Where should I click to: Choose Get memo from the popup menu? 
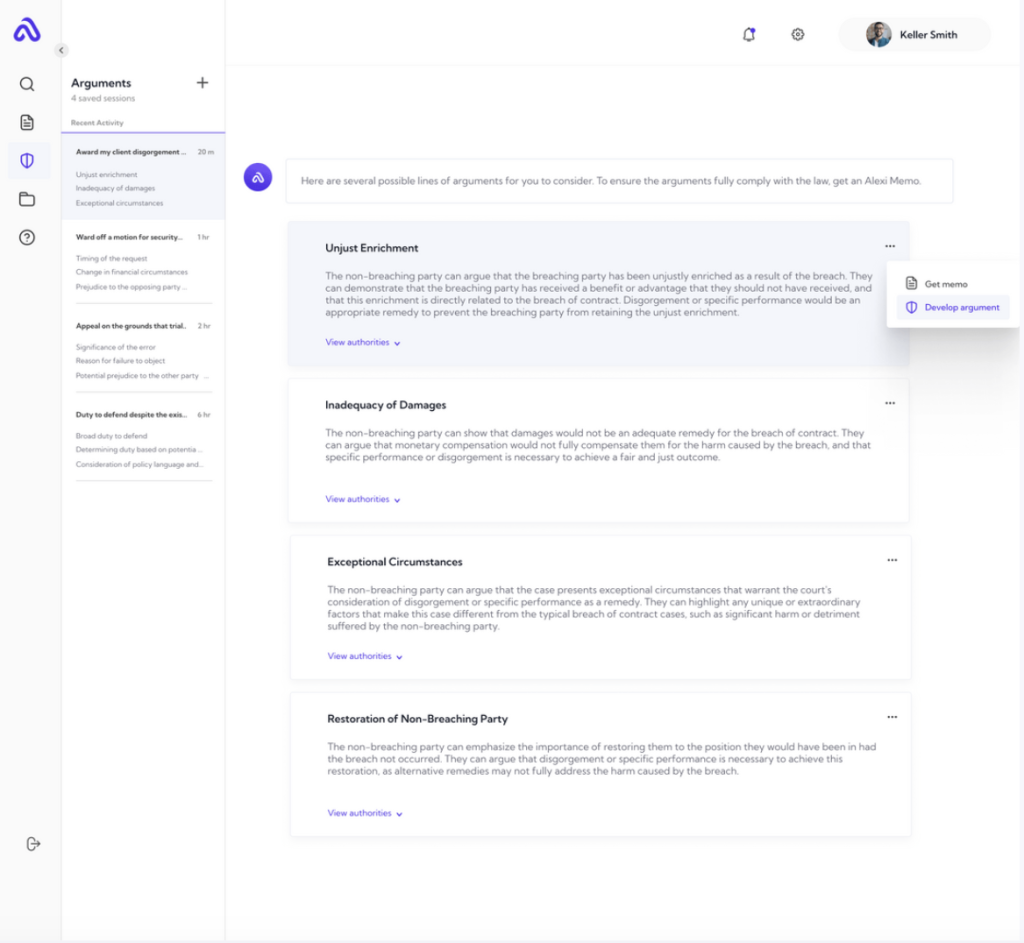(945, 284)
